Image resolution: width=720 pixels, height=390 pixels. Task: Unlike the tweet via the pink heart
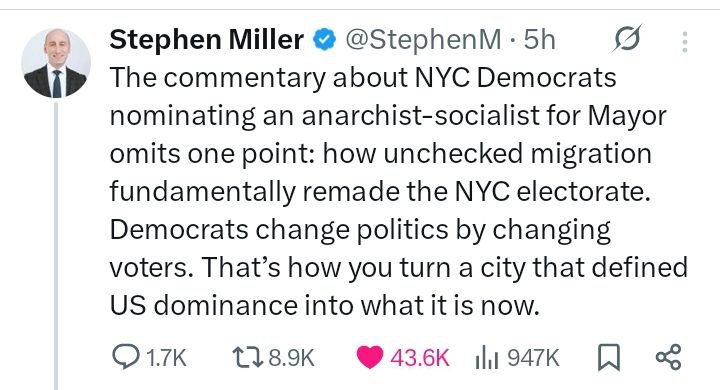[x=370, y=357]
